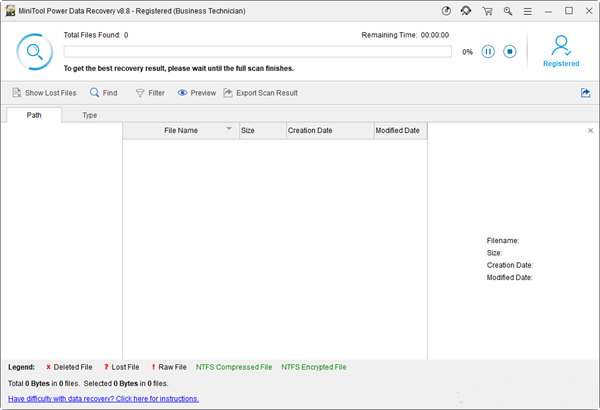Open the data recovery instructions link

(103, 398)
